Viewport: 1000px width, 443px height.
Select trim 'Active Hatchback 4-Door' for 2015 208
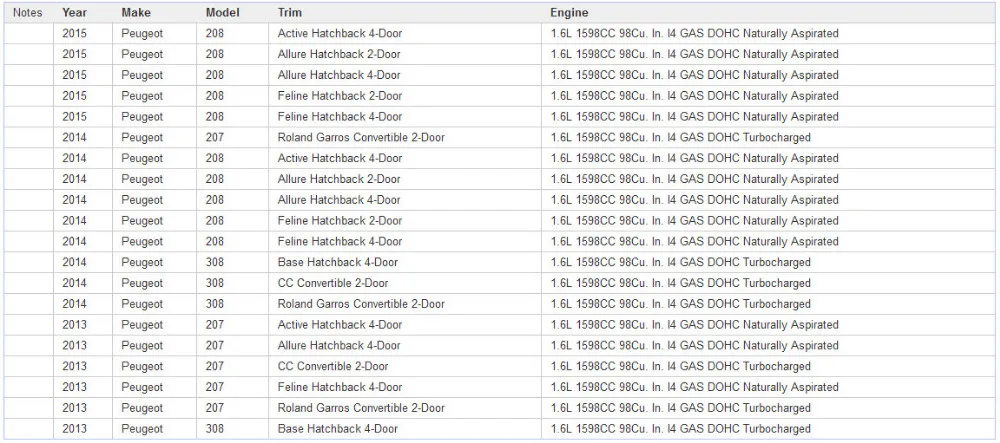[340, 33]
